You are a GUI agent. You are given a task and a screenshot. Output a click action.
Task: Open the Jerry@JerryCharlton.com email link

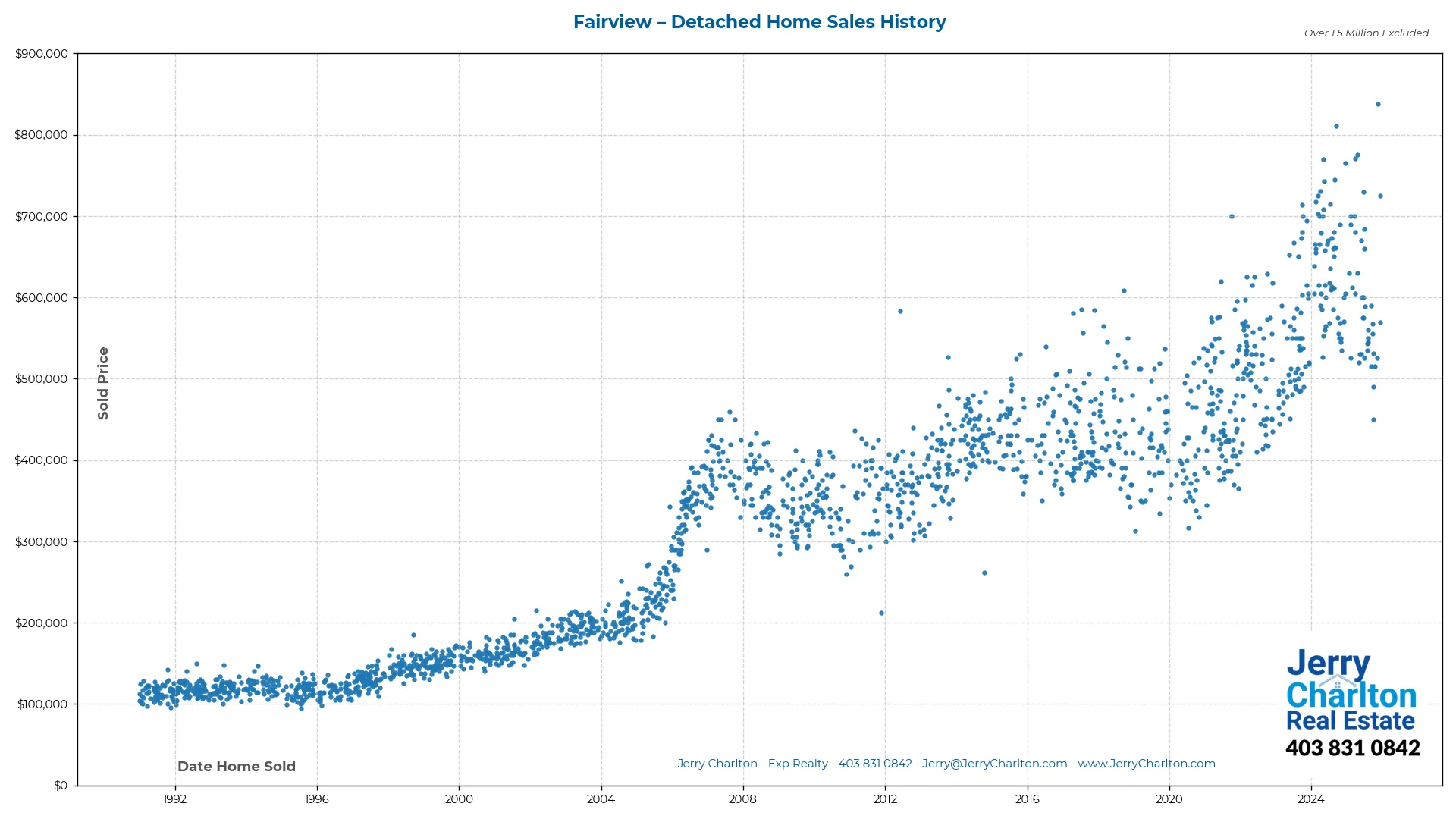pos(993,764)
